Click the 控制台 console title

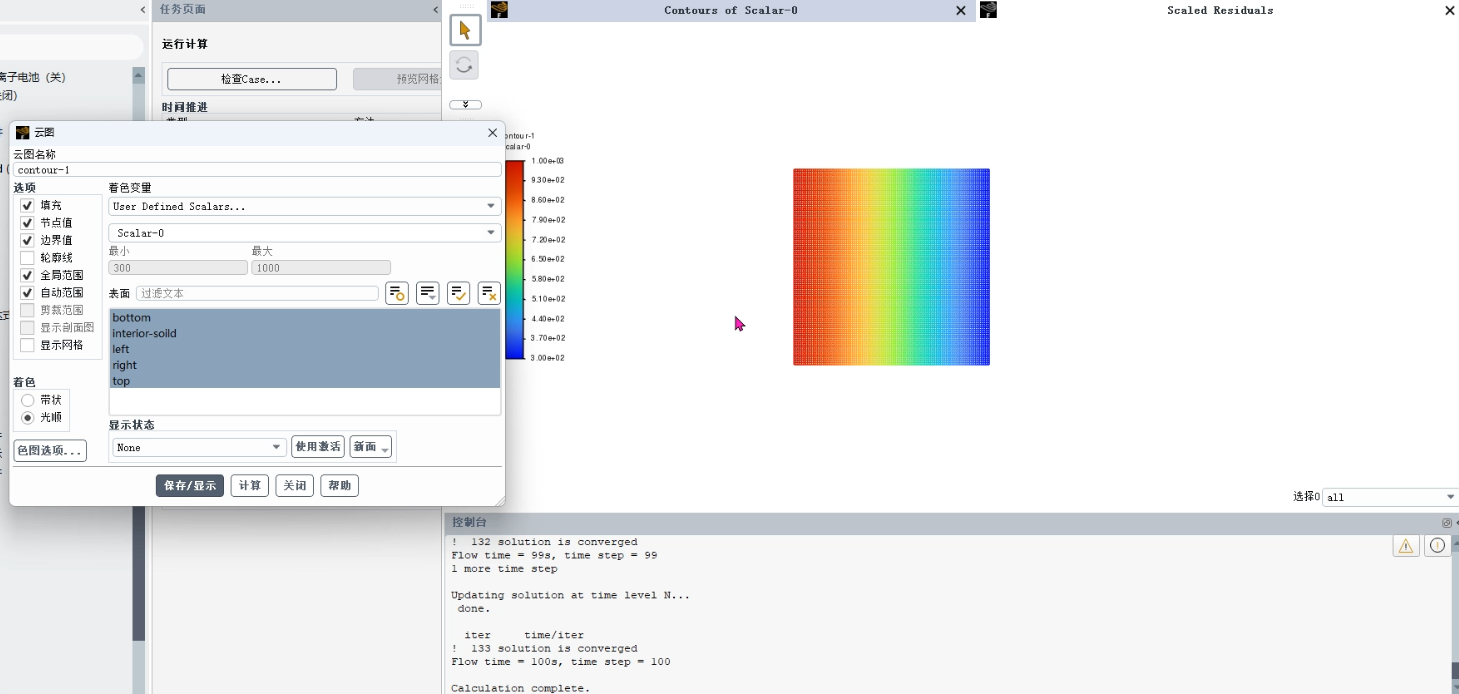(x=469, y=522)
